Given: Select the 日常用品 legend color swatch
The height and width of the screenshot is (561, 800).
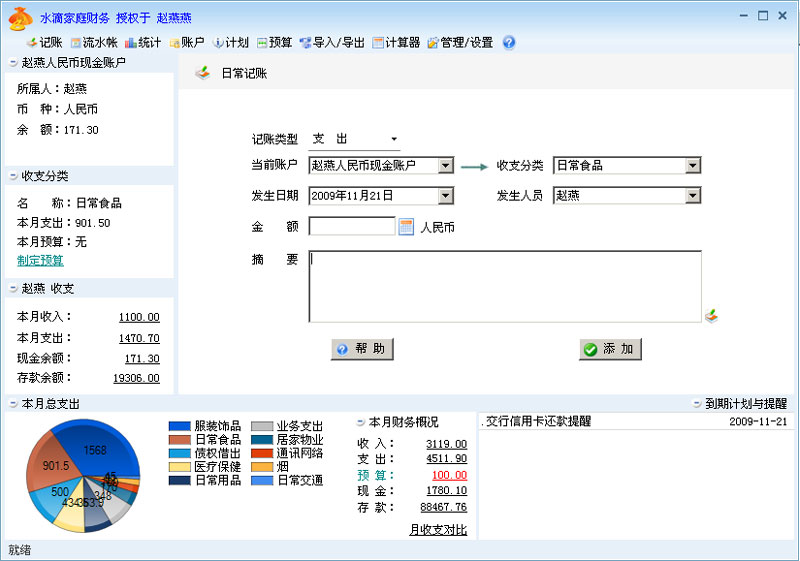Looking at the screenshot, I should [180, 480].
